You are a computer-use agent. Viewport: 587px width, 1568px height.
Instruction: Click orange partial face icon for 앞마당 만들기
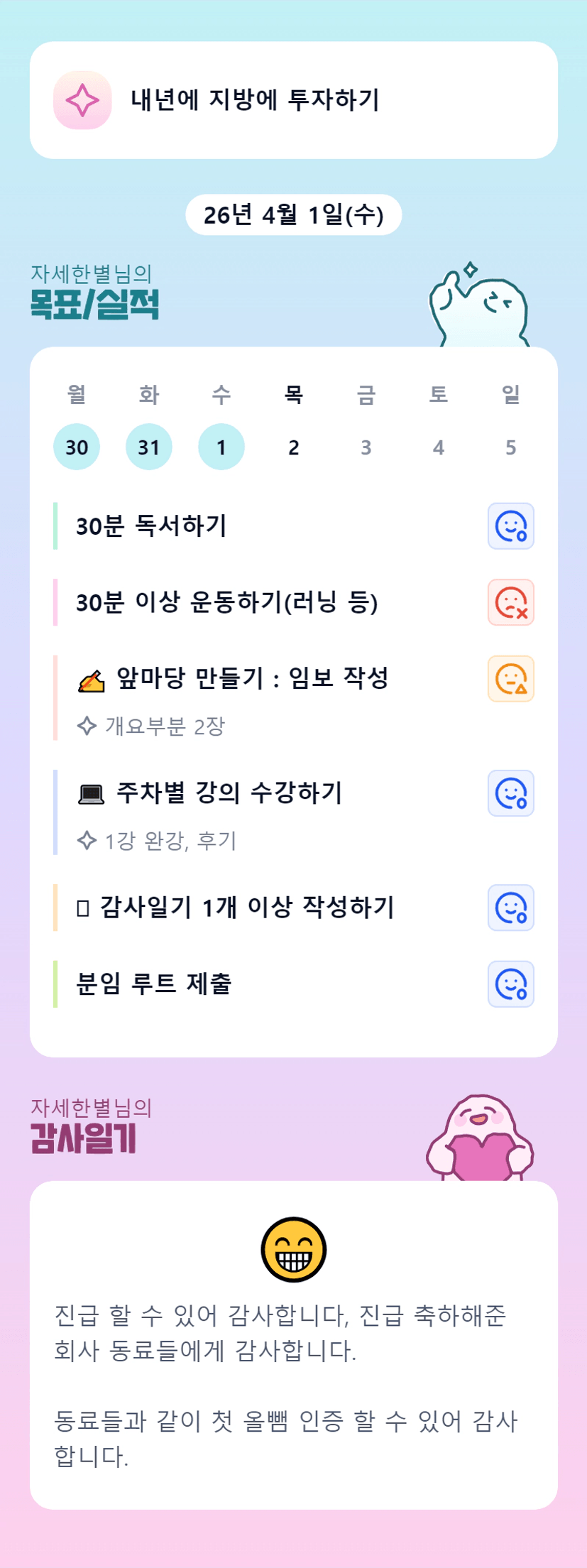pyautogui.click(x=510, y=679)
